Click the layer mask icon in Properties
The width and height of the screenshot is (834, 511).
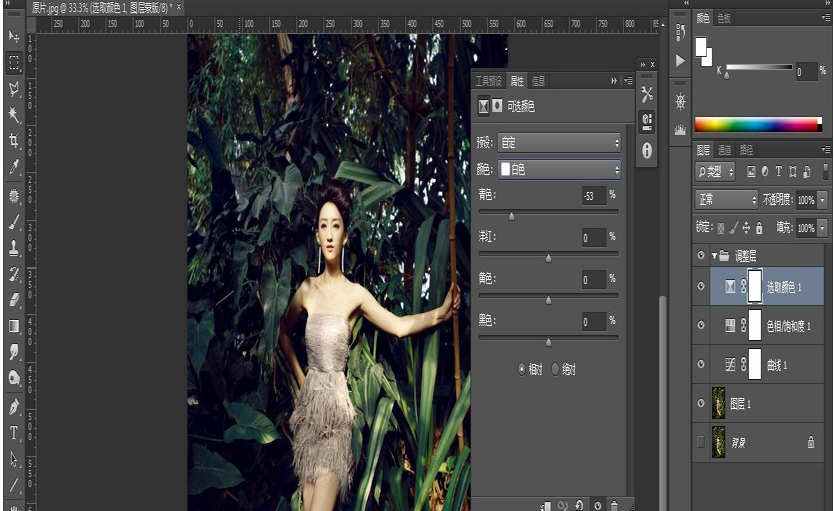pos(497,106)
